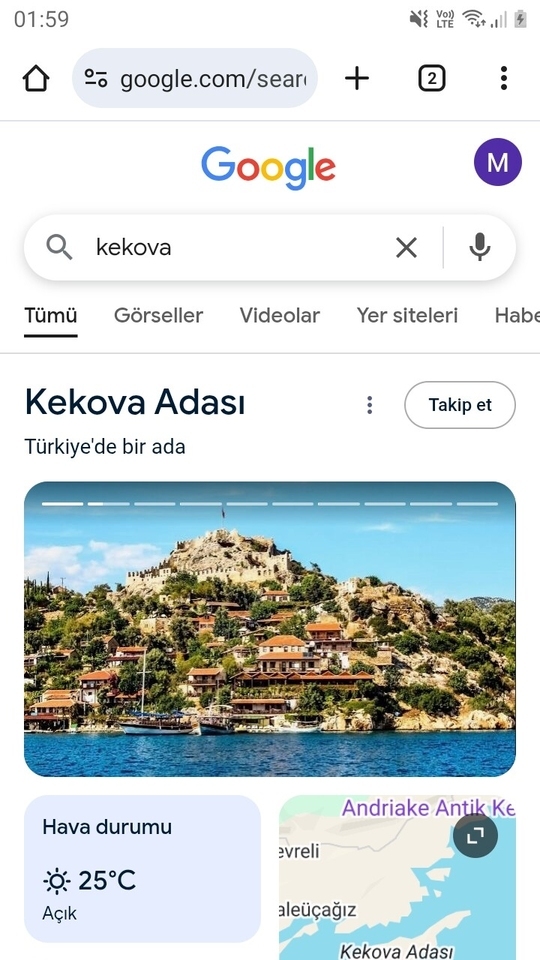Open the Hava durumu weather card
The width and height of the screenshot is (540, 960).
pyautogui.click(x=142, y=868)
